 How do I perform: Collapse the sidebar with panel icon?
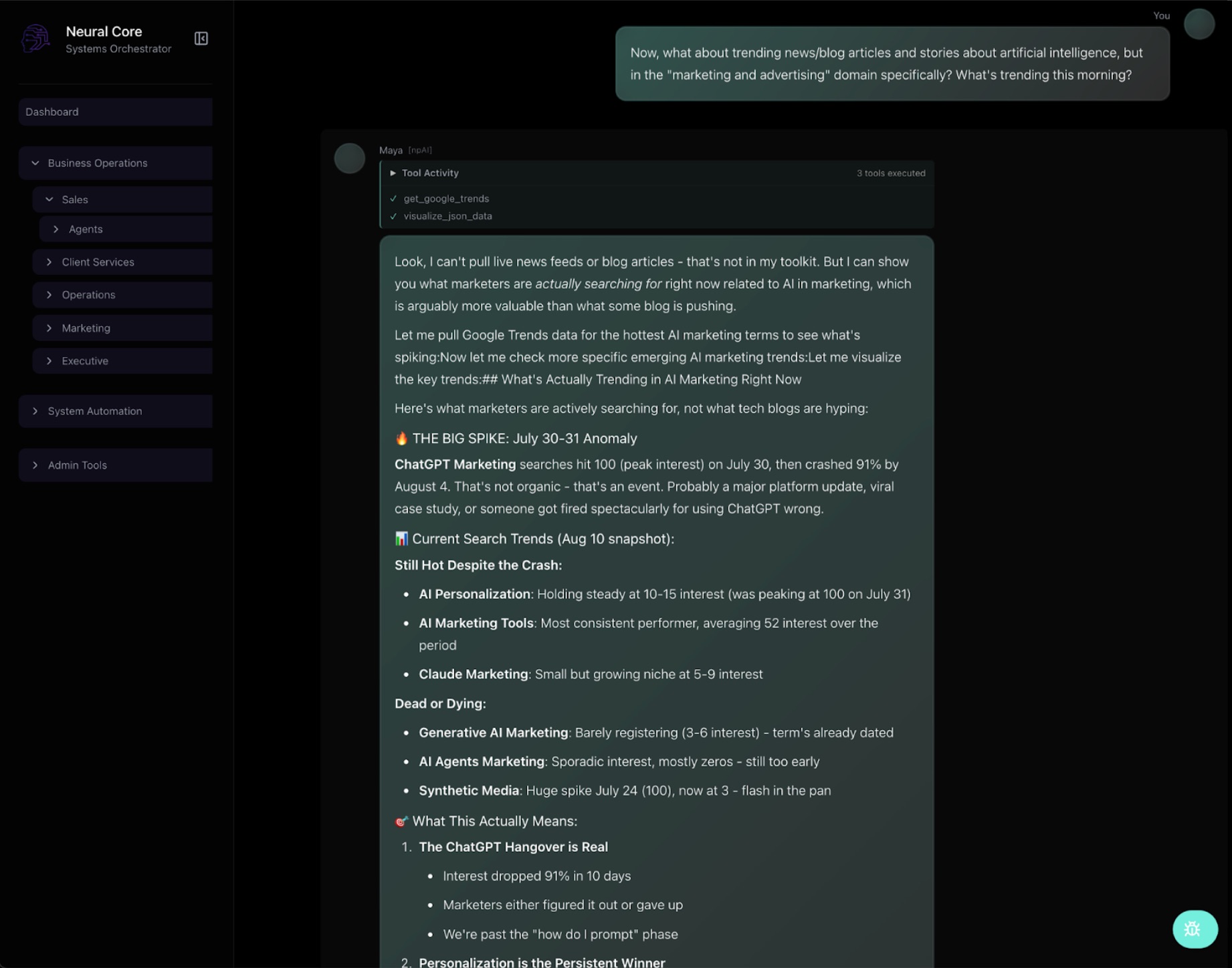tap(201, 39)
